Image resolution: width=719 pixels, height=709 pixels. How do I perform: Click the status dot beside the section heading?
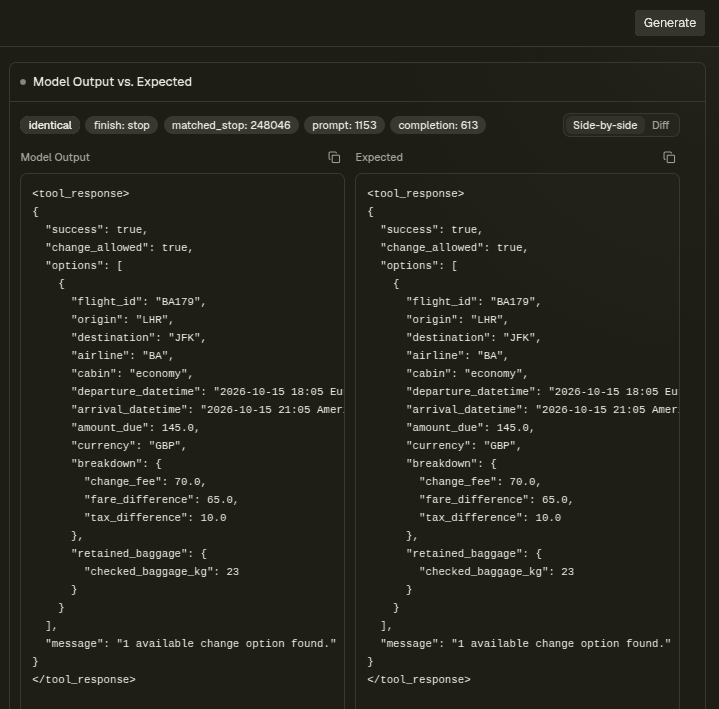click(x=23, y=82)
